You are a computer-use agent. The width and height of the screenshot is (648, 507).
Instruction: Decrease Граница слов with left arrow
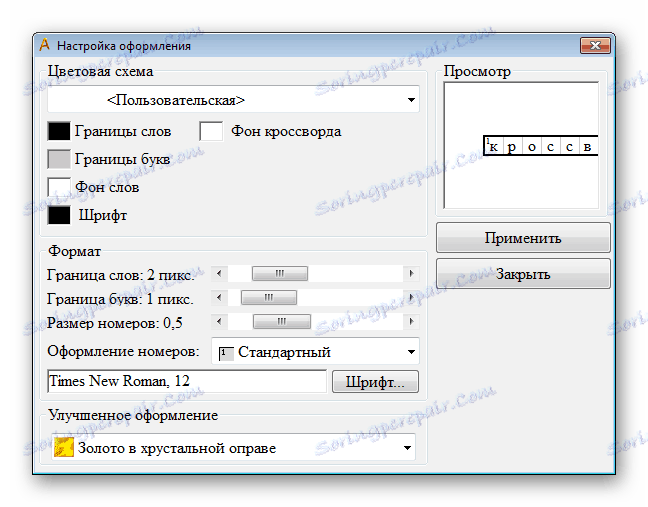219,274
